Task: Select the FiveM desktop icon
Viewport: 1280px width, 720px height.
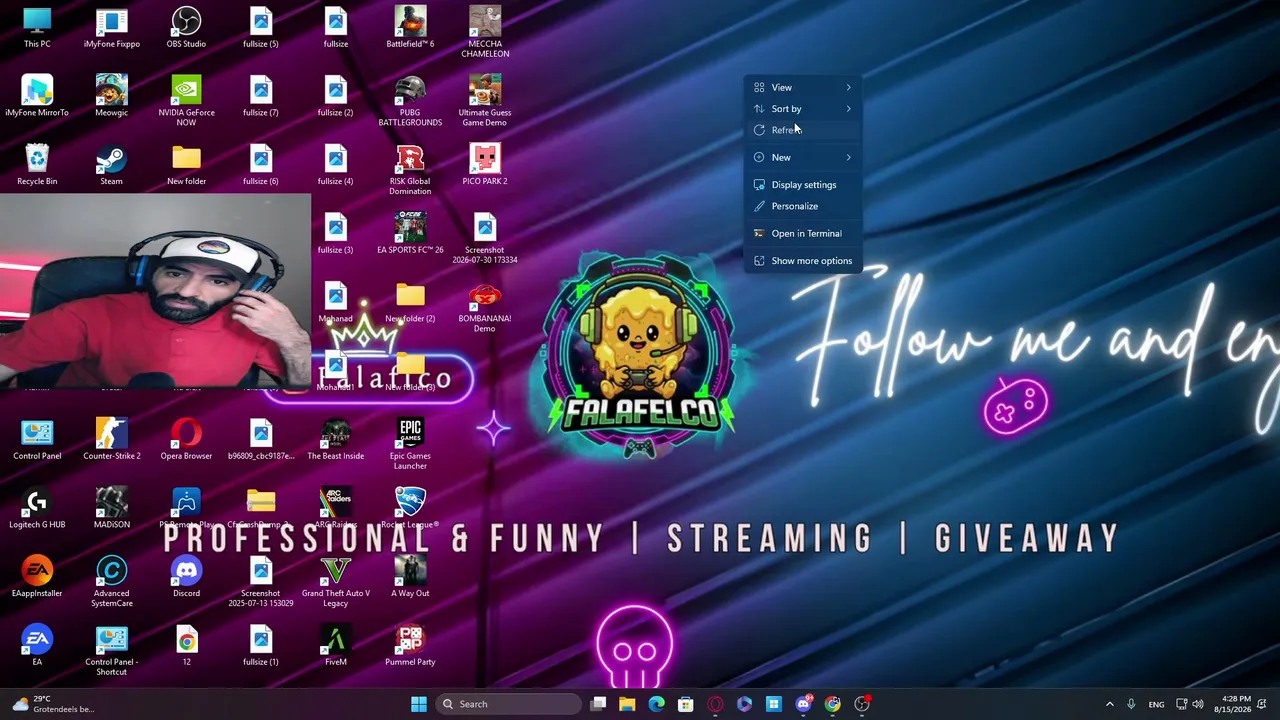Action: (336, 646)
